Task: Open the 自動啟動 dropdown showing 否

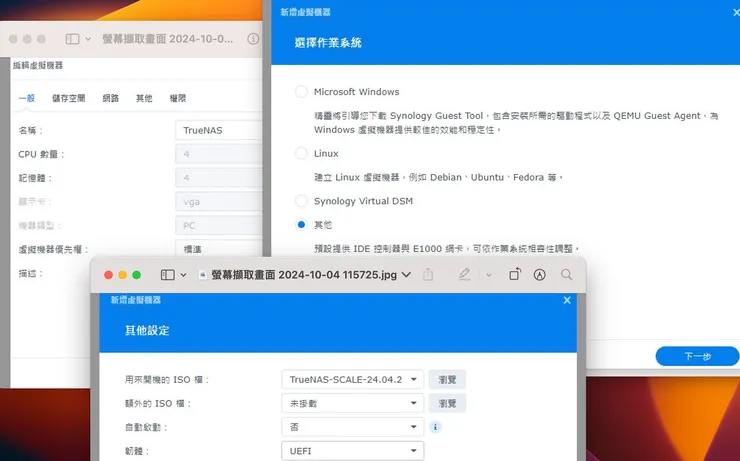Action: [x=353, y=427]
